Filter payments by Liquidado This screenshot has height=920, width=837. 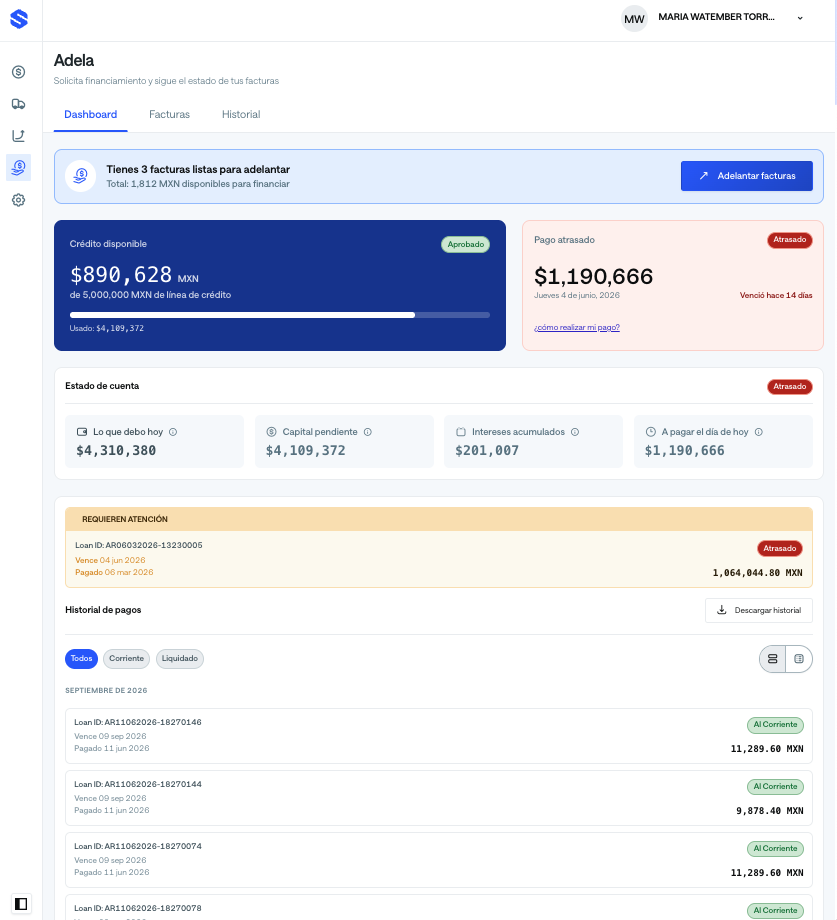coord(179,659)
